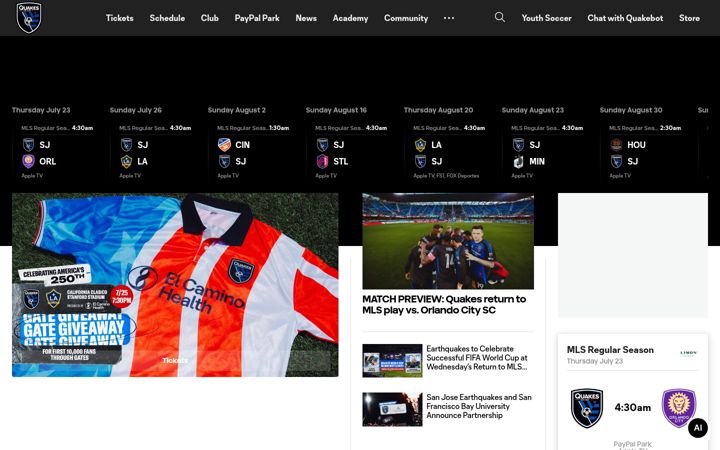Click the Quakes crest in the match card
Screen dimensions: 720x450
(587, 408)
